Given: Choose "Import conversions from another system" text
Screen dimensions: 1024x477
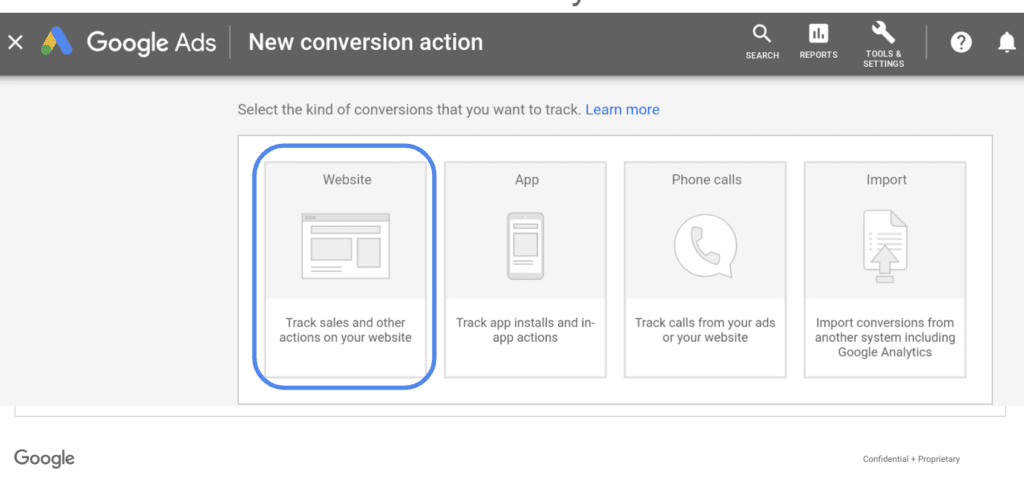Looking at the screenshot, I should 885,337.
